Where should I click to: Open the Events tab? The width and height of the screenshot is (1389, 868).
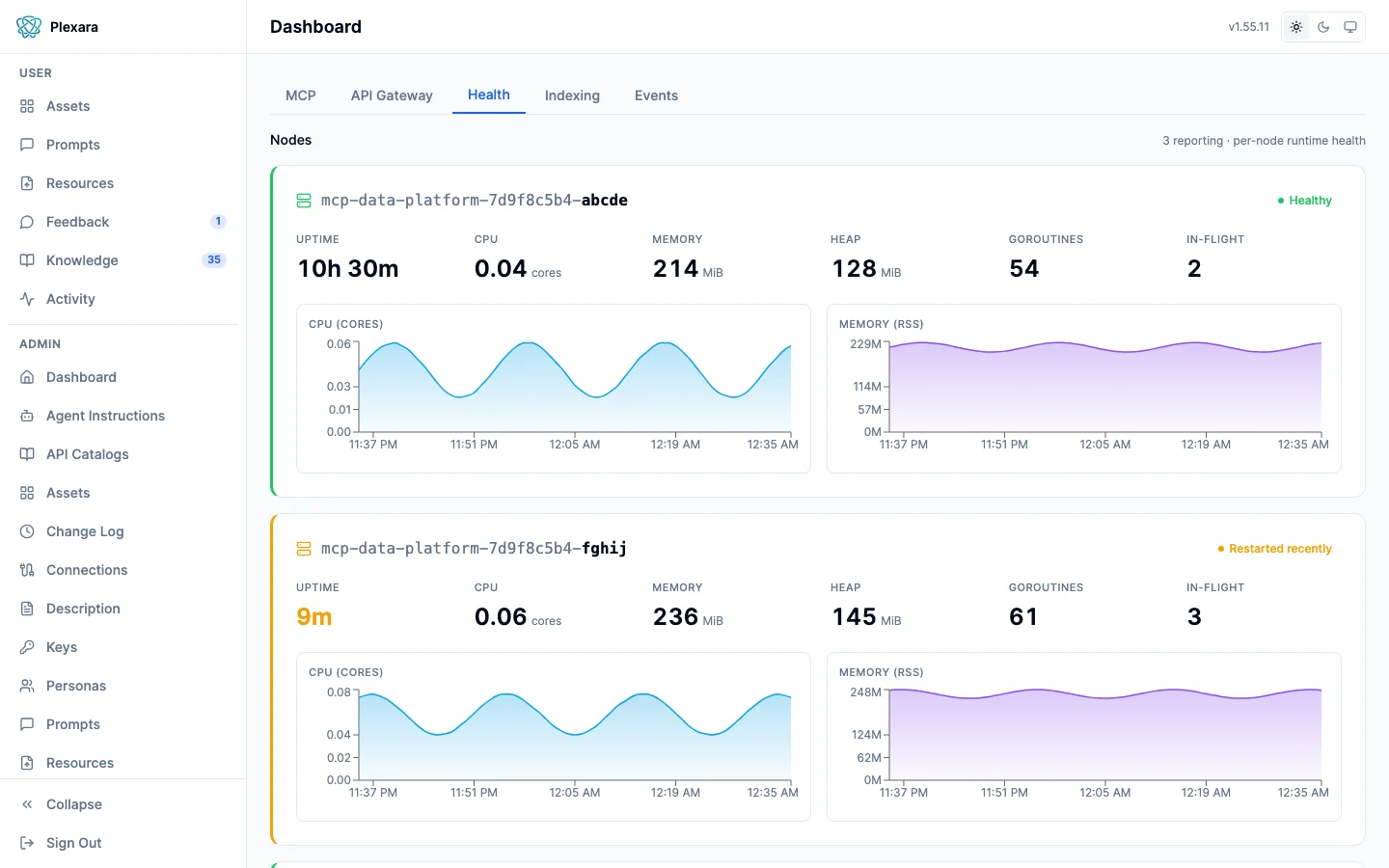pos(656,95)
